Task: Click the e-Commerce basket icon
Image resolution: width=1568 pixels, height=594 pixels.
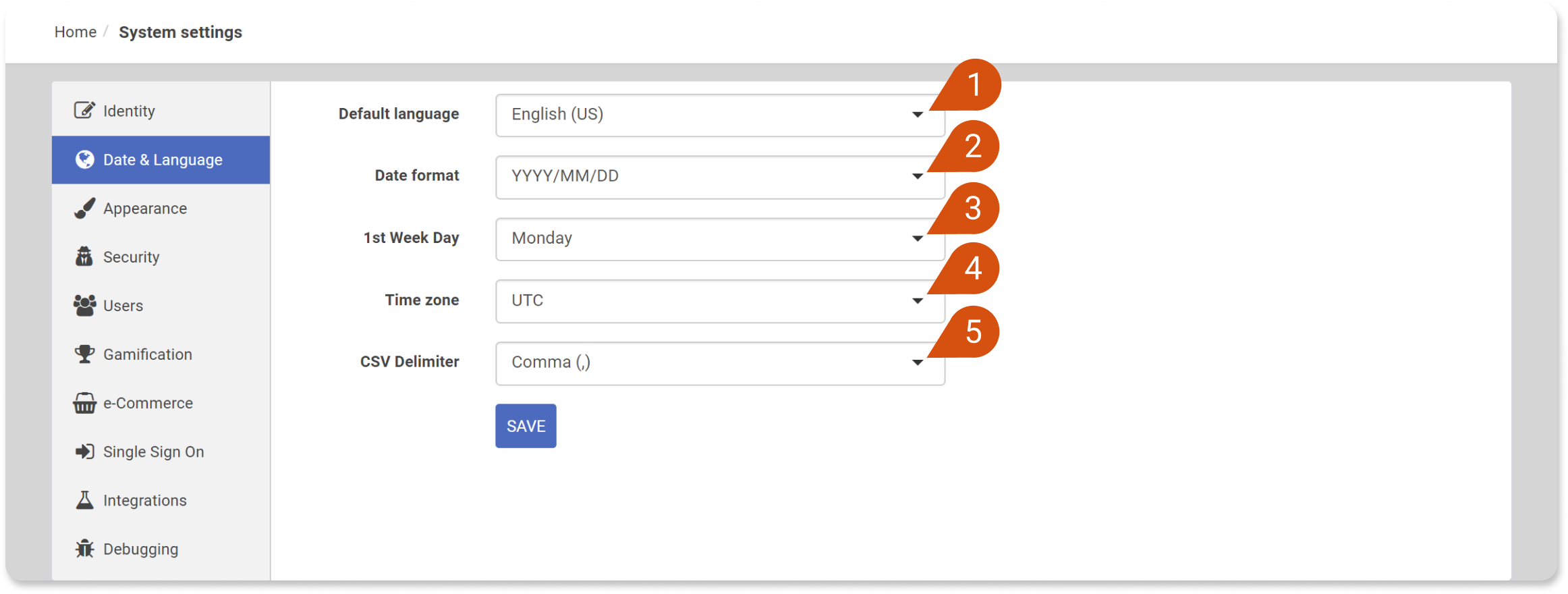Action: (x=84, y=403)
